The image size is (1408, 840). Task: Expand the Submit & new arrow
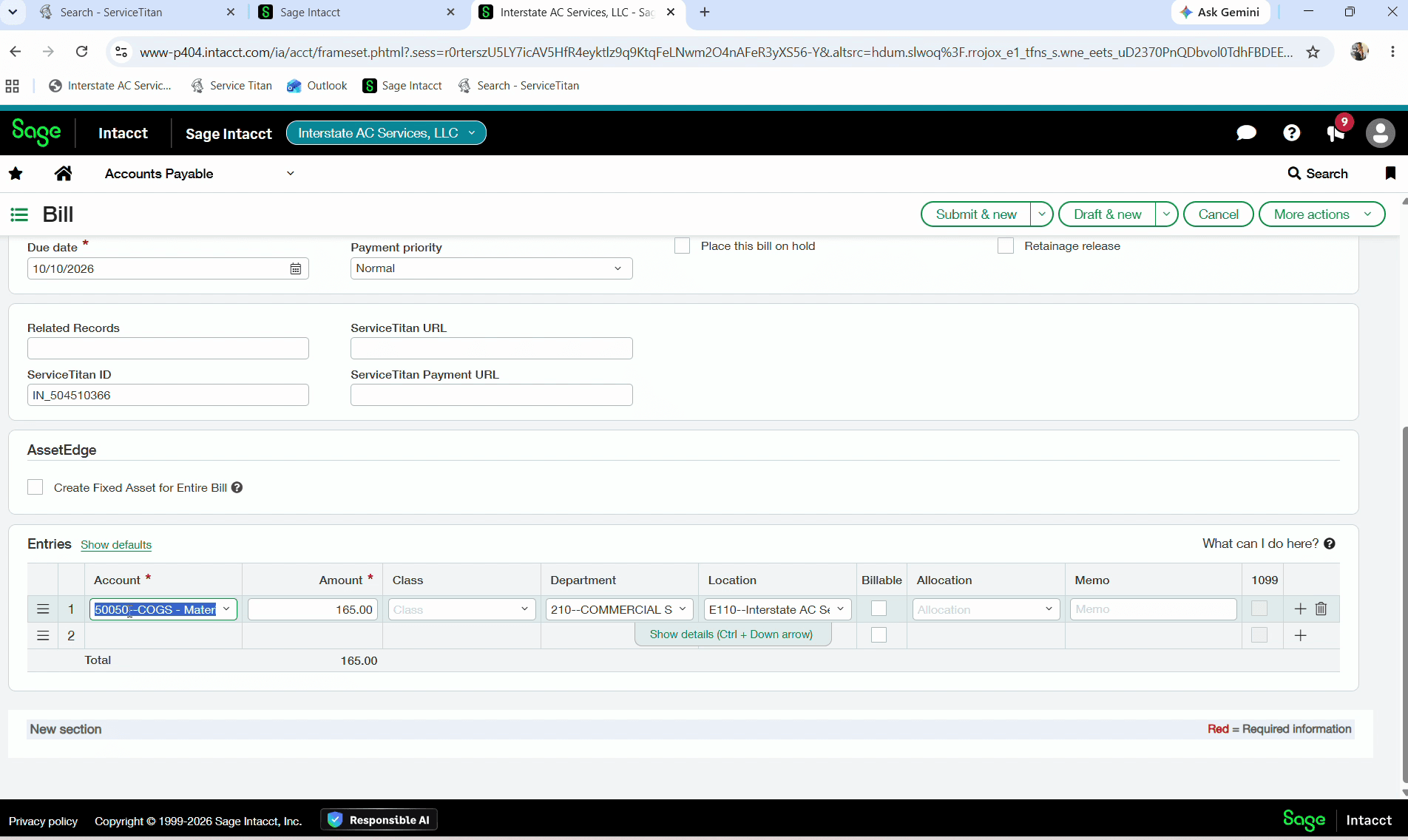click(x=1041, y=214)
